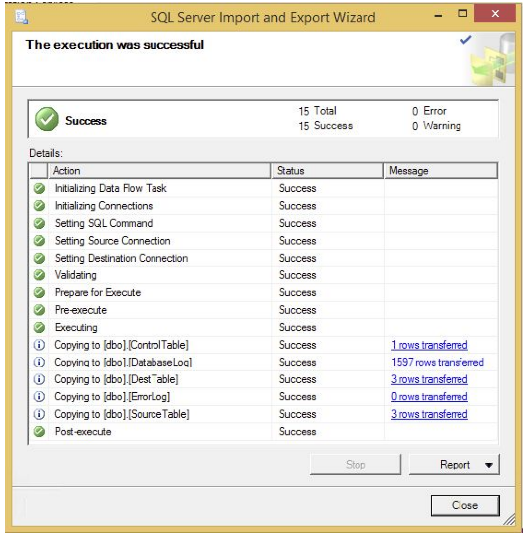527x538 pixels.
Task: Open '3 rows transferred' link for DestTable
Action: [429, 379]
